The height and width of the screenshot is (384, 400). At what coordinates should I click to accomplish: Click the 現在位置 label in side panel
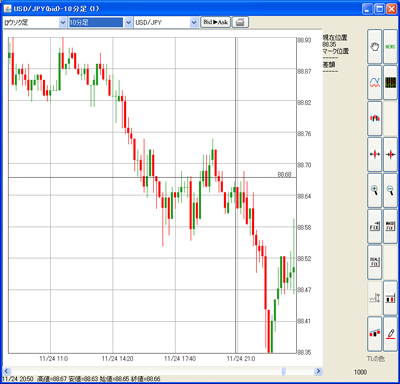click(x=335, y=37)
